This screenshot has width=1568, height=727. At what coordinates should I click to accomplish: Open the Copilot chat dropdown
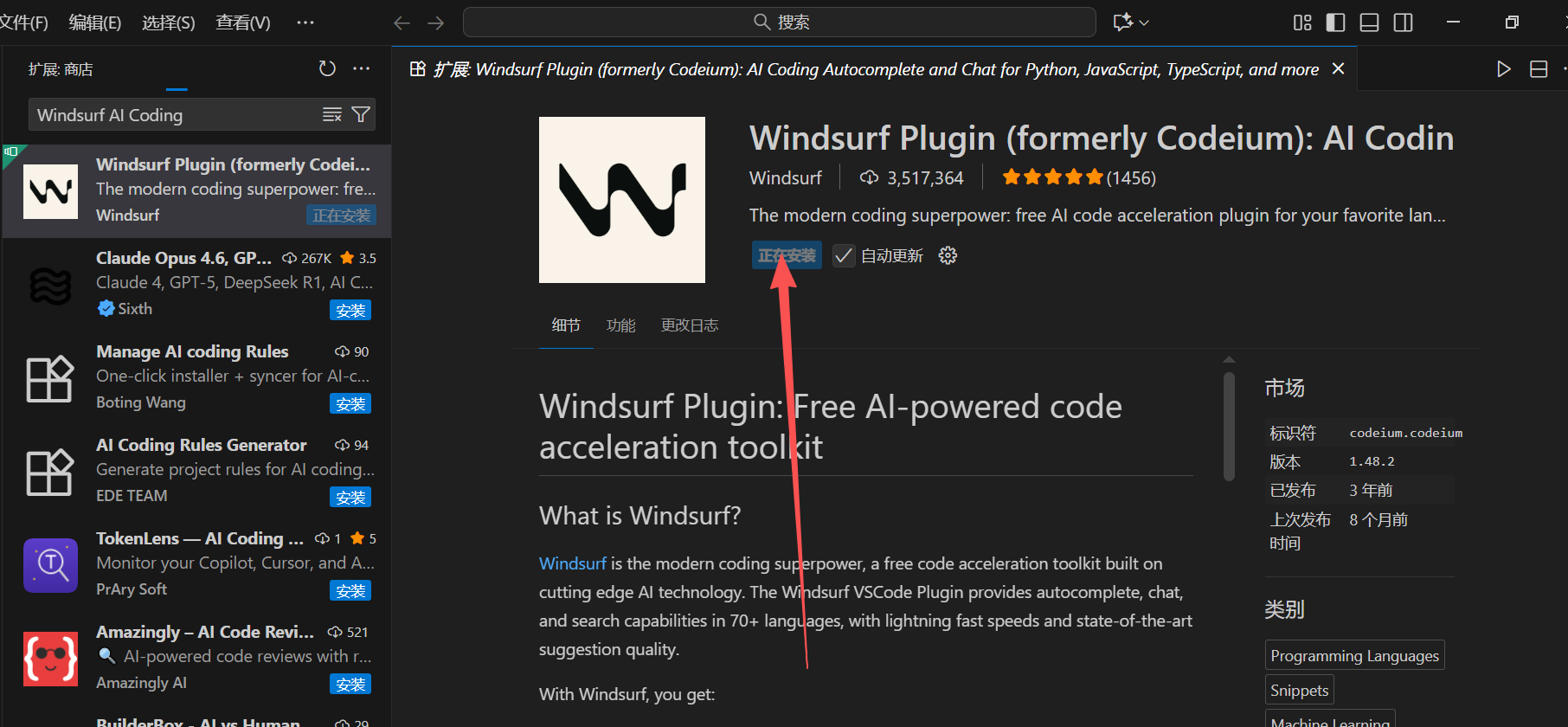coord(1144,23)
